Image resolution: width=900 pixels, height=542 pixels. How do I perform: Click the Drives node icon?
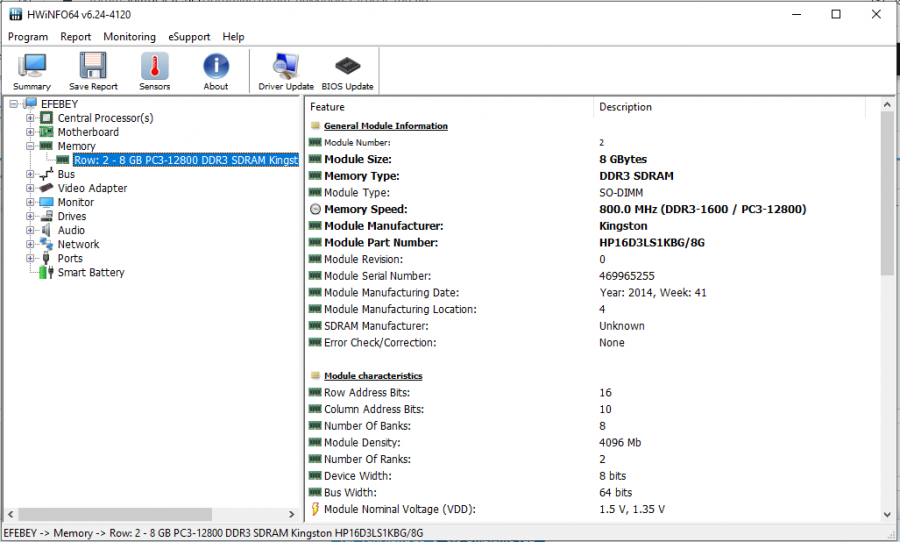coord(46,216)
